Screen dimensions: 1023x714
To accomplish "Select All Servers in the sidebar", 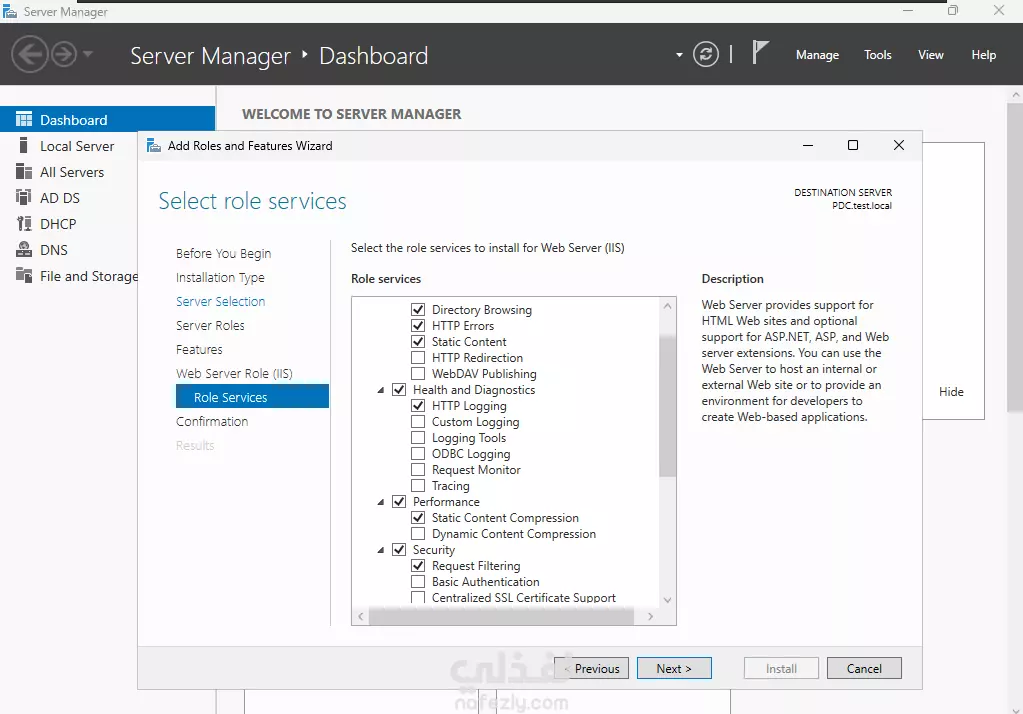I will pos(72,172).
